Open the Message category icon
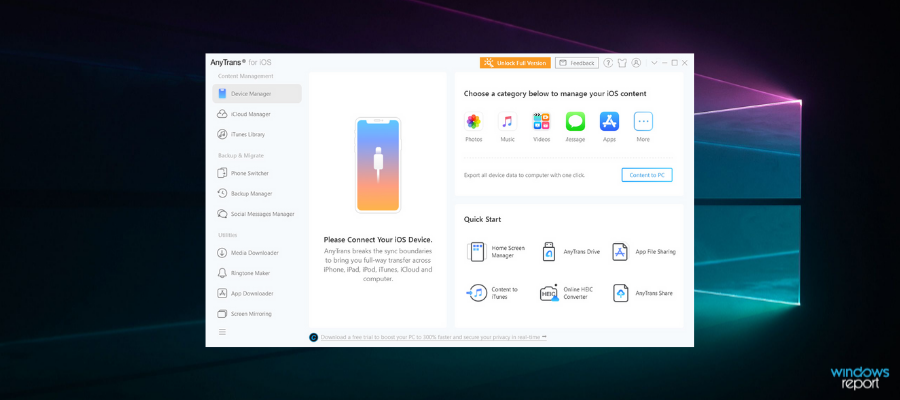The height and width of the screenshot is (400, 900). pyautogui.click(x=575, y=122)
